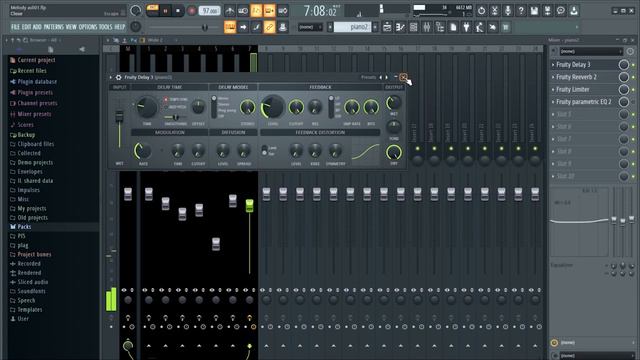640x360 pixels.
Task: Toggle wait-for-input-before-recording icon
Action: tap(243, 11)
